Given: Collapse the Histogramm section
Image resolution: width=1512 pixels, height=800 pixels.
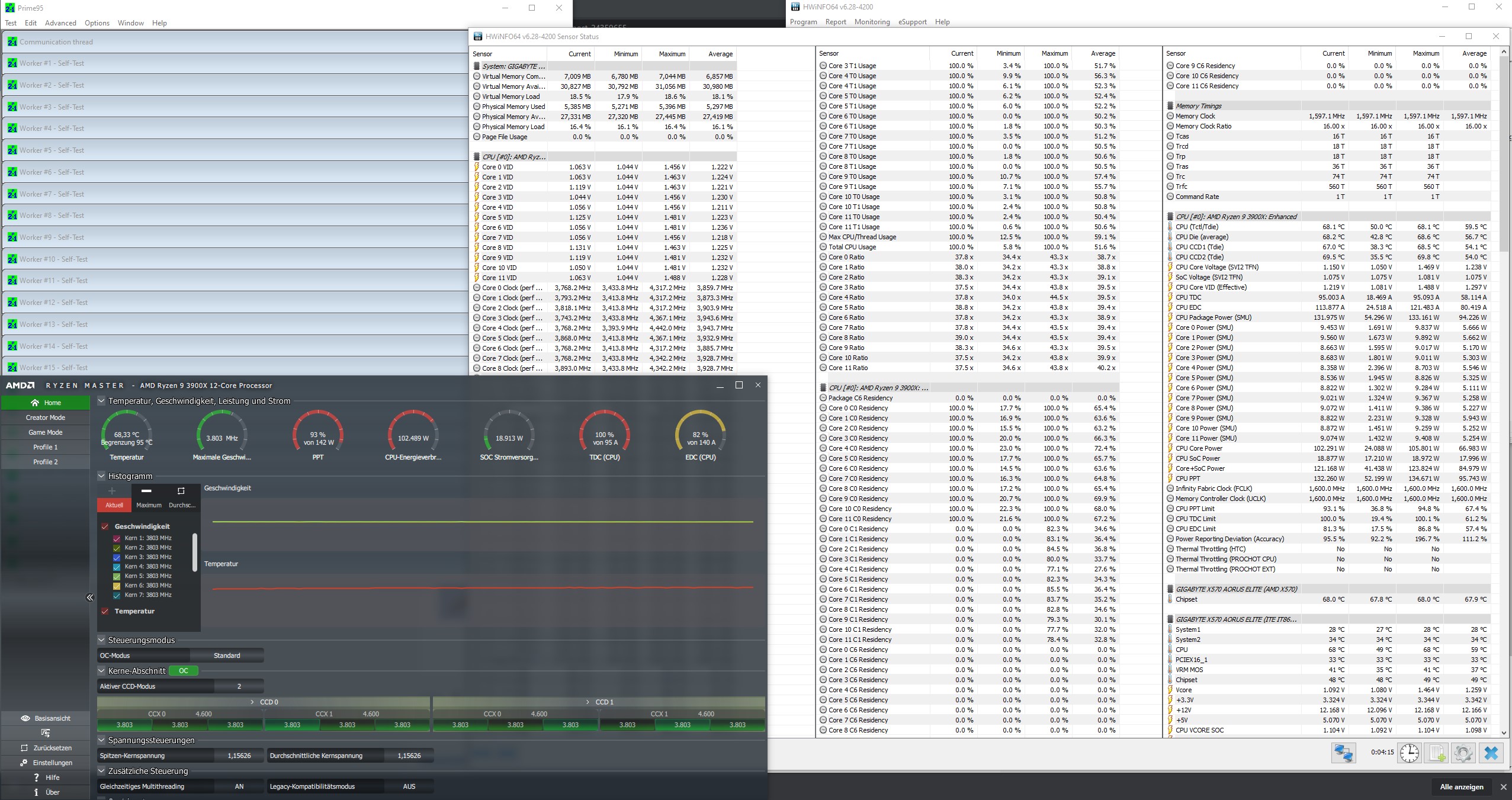Looking at the screenshot, I should (x=101, y=475).
